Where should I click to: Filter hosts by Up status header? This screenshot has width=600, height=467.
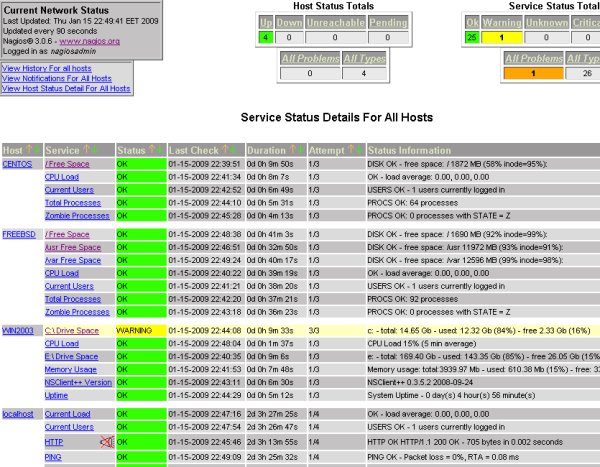click(x=266, y=23)
